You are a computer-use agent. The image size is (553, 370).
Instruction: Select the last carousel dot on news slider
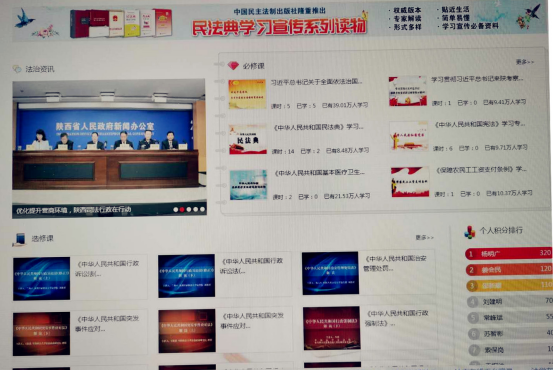202,210
